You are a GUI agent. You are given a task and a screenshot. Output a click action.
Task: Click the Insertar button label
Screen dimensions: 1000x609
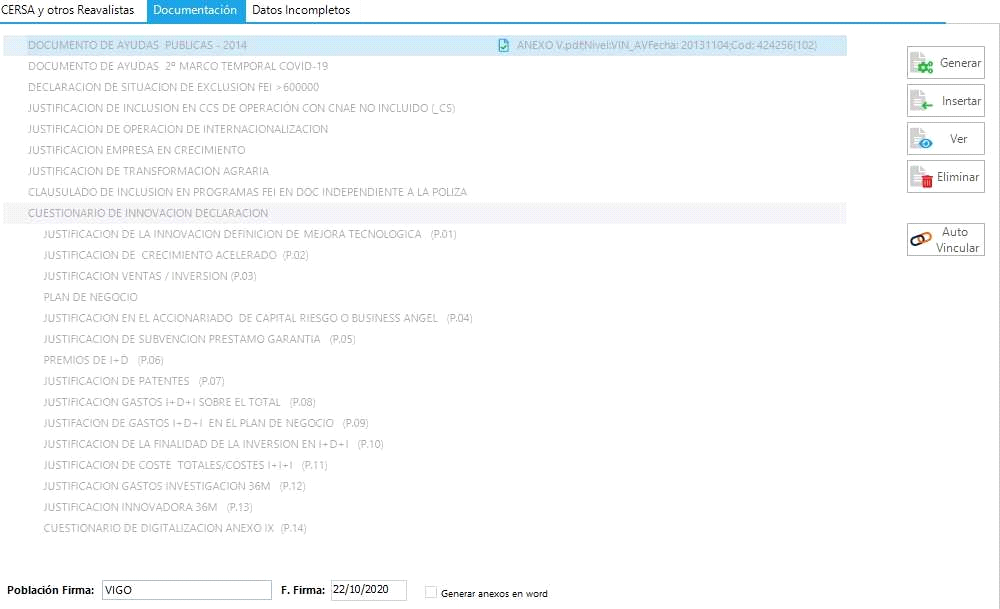click(961, 101)
